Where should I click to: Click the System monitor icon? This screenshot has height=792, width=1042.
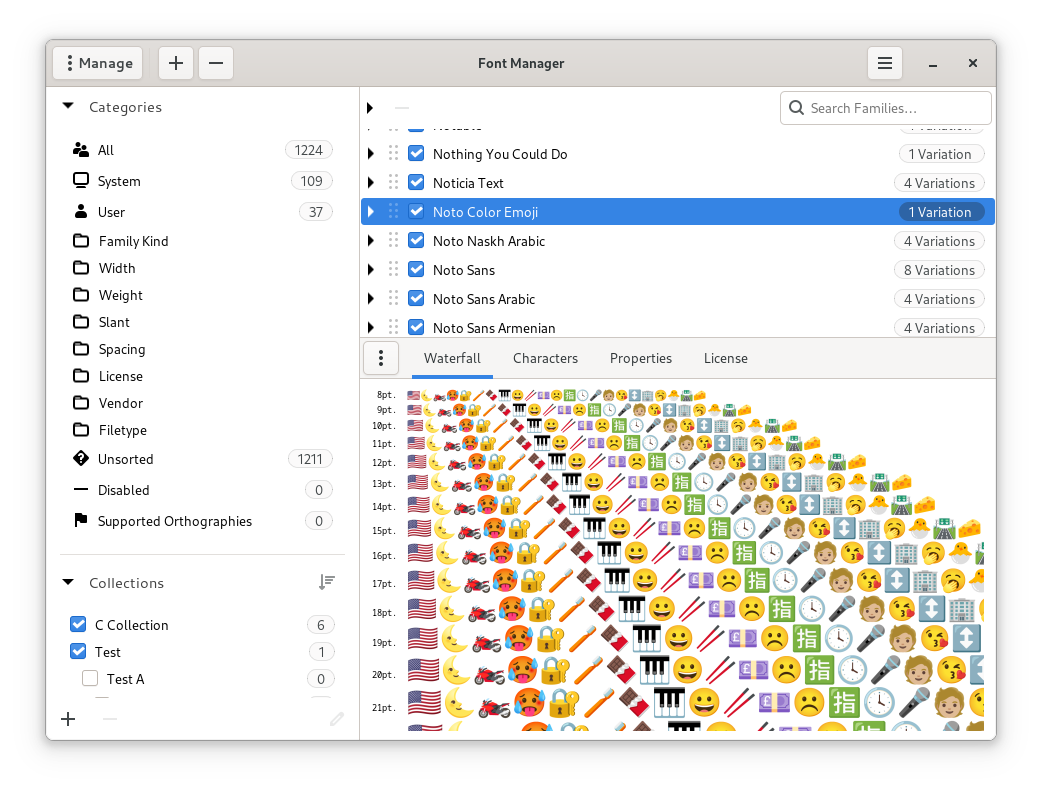(x=81, y=181)
